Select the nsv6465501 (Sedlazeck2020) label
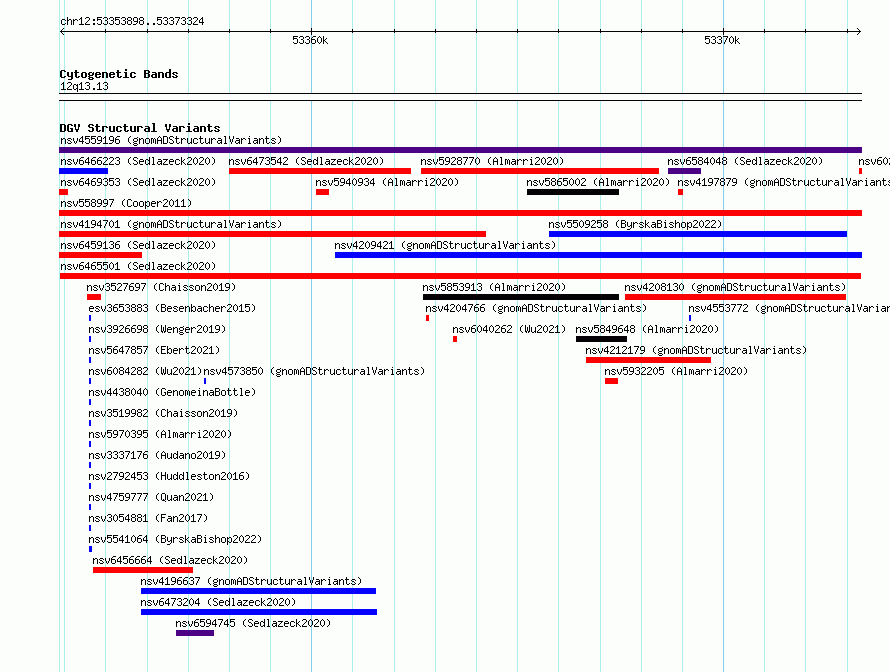 click(x=138, y=266)
